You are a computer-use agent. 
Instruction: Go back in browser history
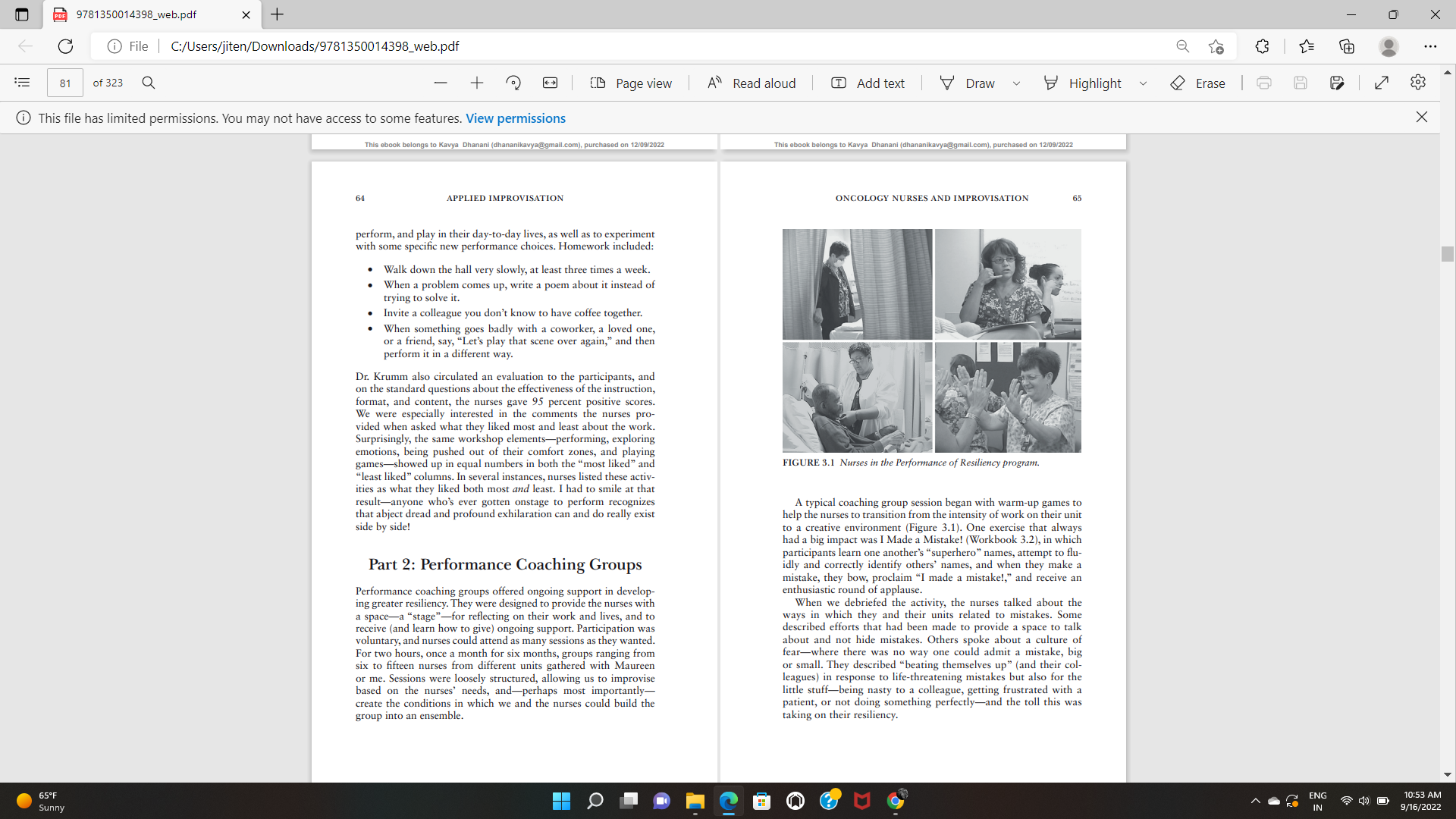pyautogui.click(x=25, y=46)
